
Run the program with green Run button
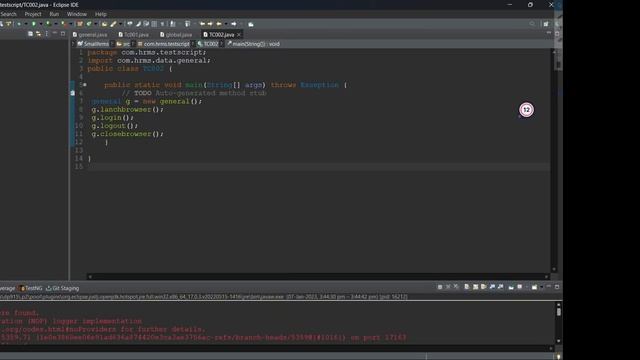pos(33,24)
